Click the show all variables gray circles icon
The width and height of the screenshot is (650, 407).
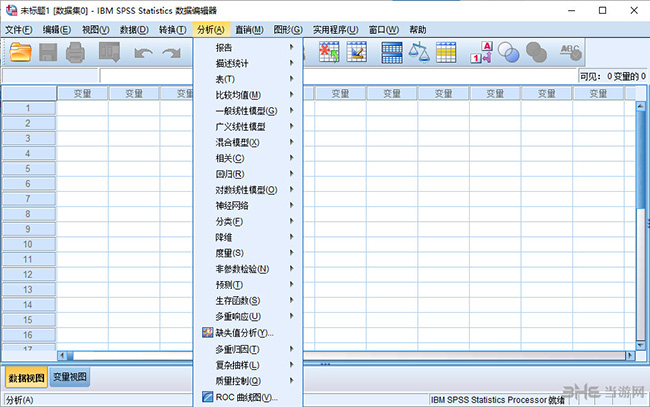536,53
